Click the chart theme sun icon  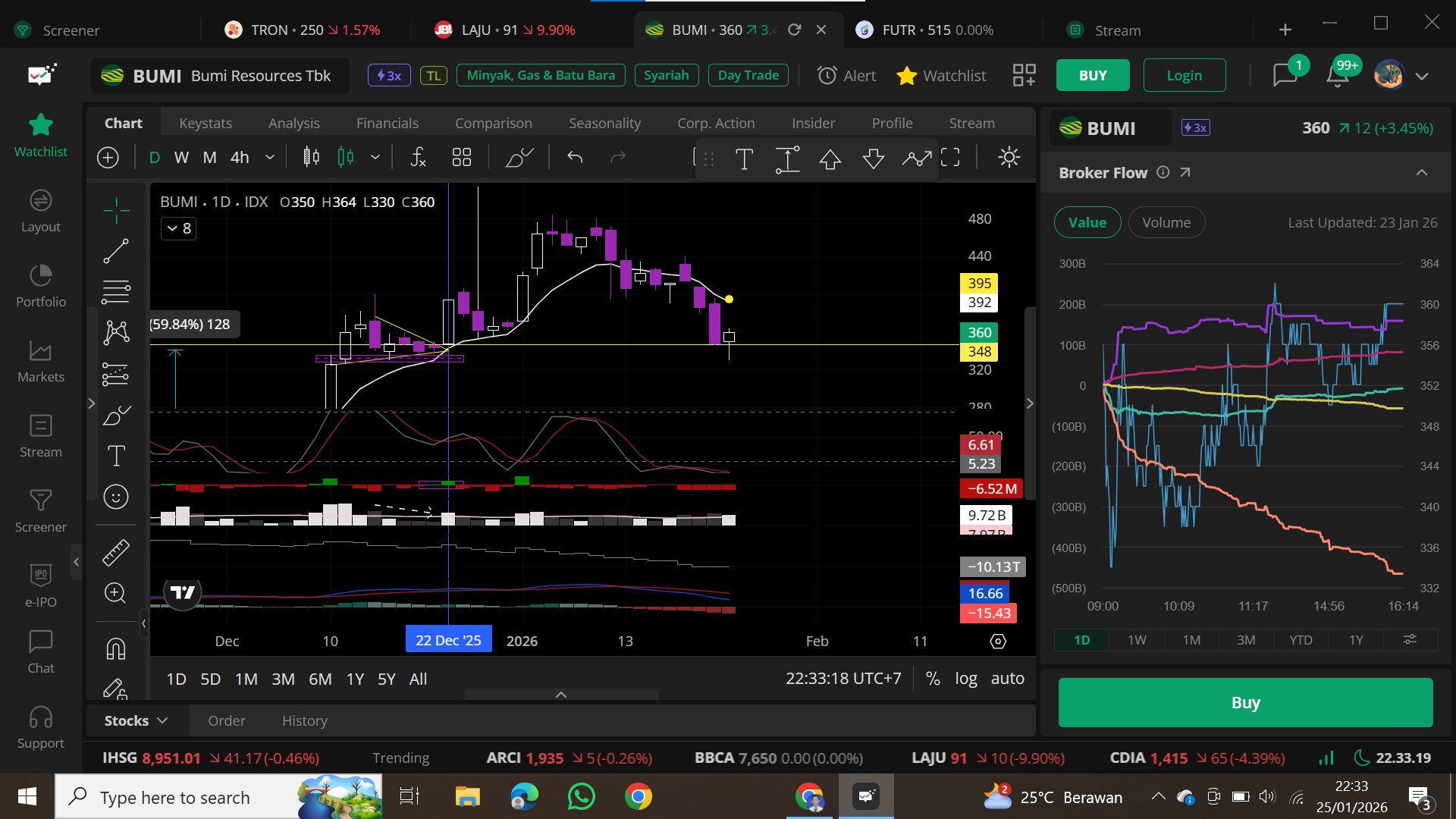(1009, 158)
